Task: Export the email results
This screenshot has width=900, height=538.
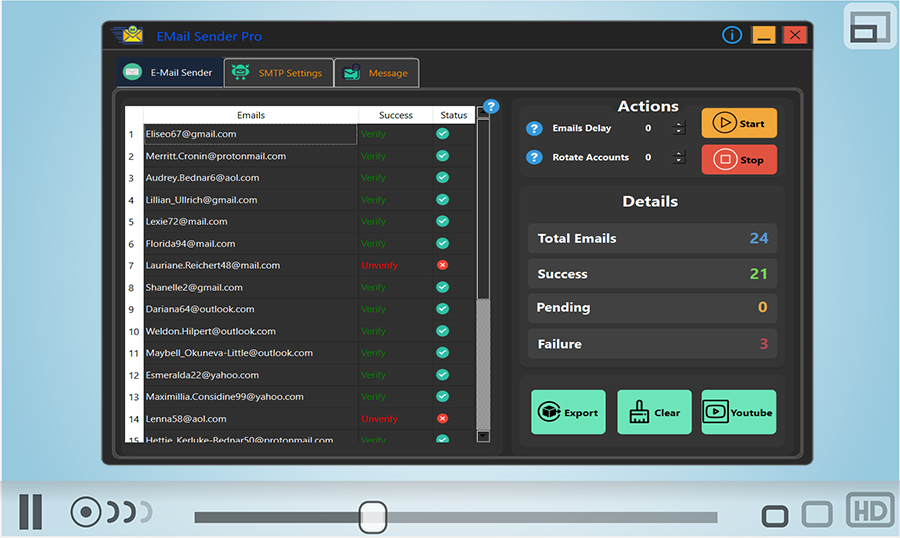Action: point(568,412)
